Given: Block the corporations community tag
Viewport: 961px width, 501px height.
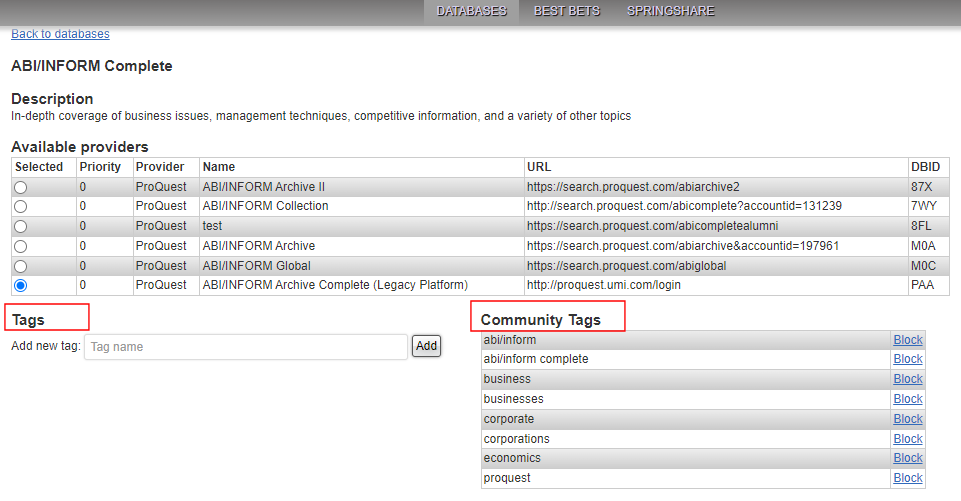Looking at the screenshot, I should pyautogui.click(x=908, y=438).
